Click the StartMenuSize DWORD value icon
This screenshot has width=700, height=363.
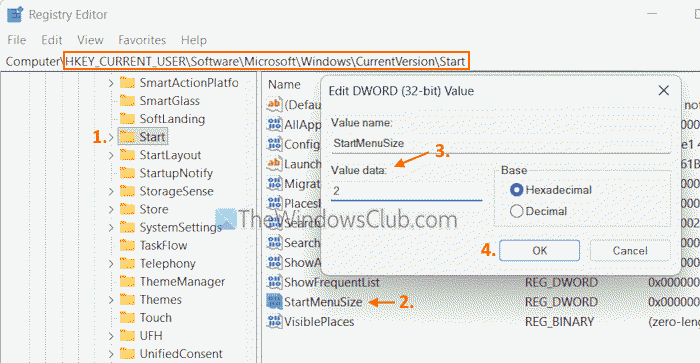click(274, 302)
